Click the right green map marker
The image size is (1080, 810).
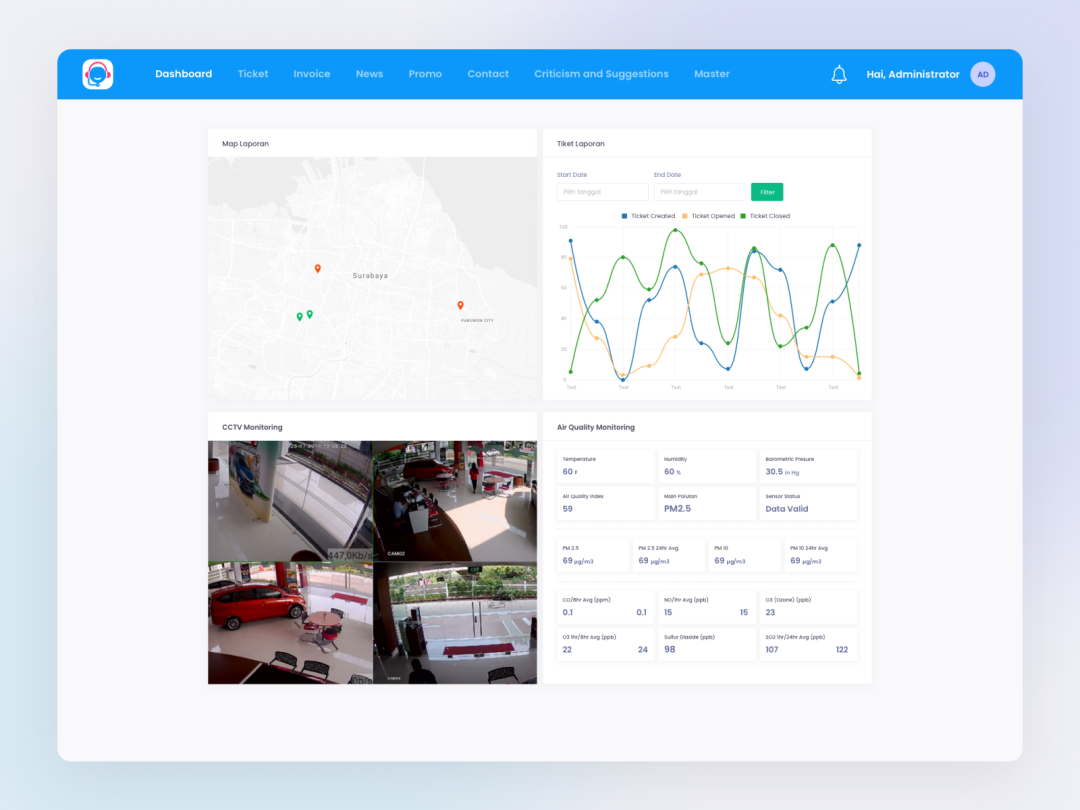[x=310, y=313]
